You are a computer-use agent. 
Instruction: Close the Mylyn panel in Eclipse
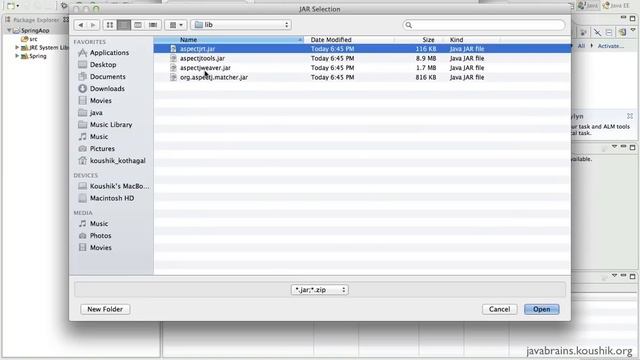point(630,116)
